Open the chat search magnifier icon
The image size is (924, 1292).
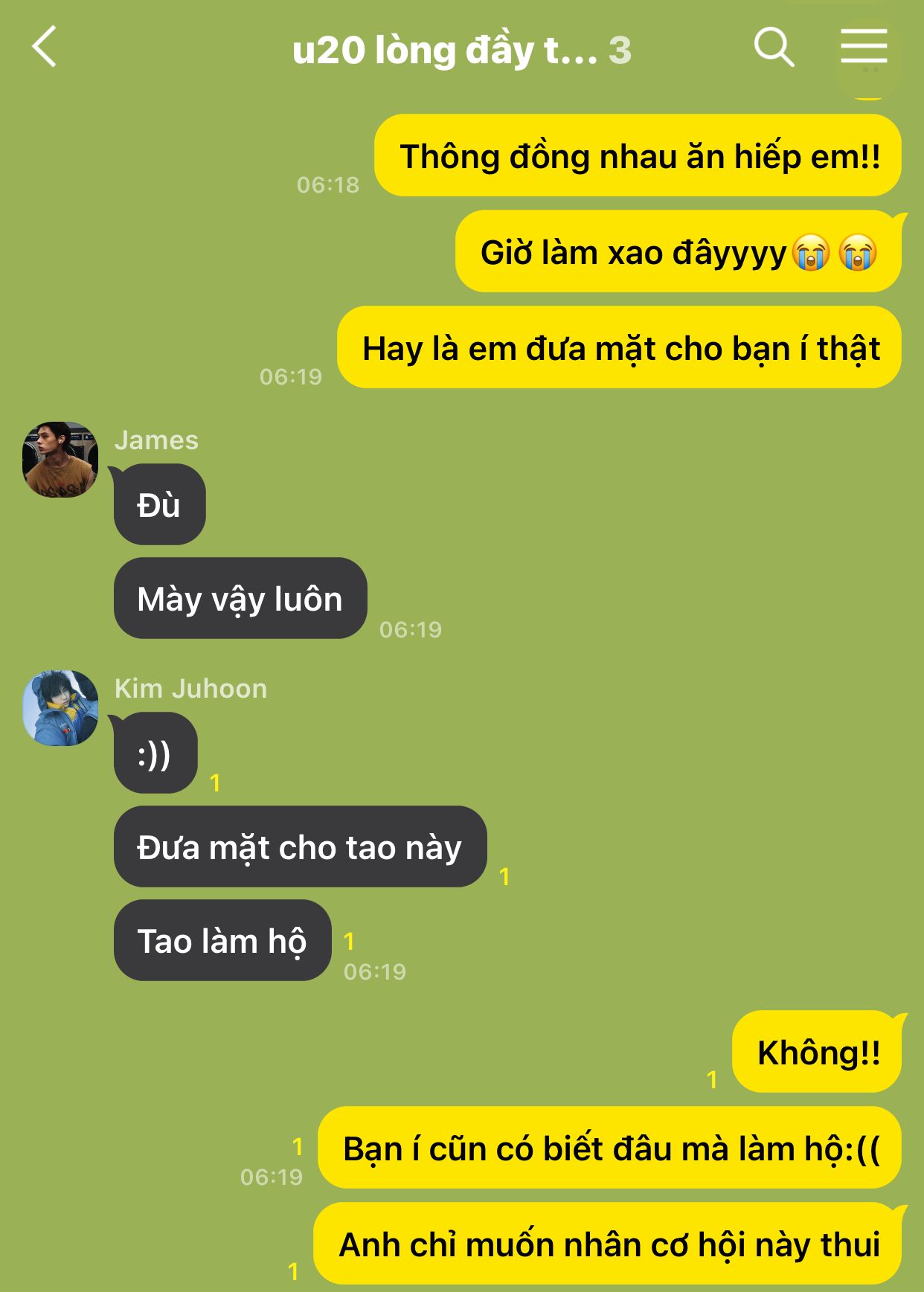pyautogui.click(x=774, y=48)
